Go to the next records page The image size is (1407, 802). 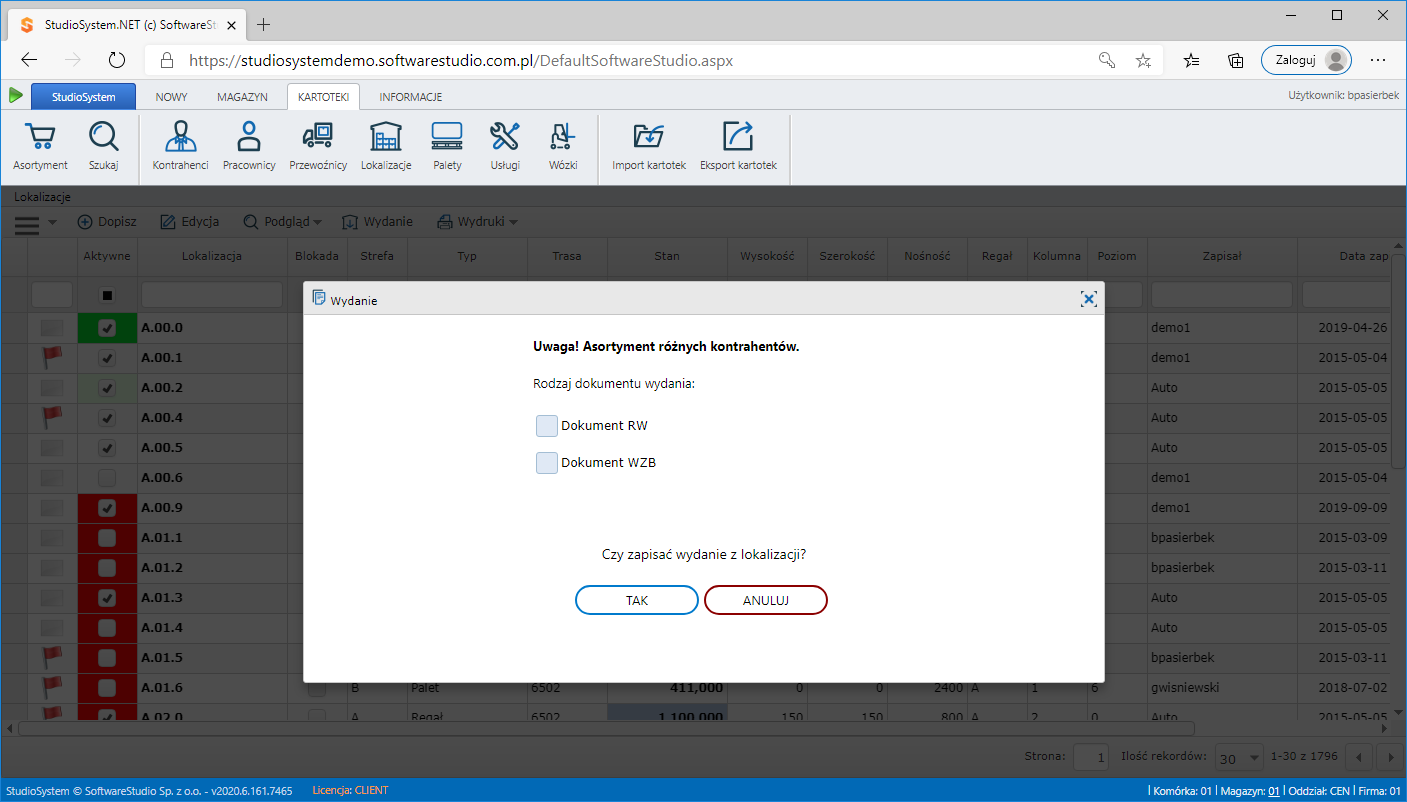click(x=1389, y=757)
